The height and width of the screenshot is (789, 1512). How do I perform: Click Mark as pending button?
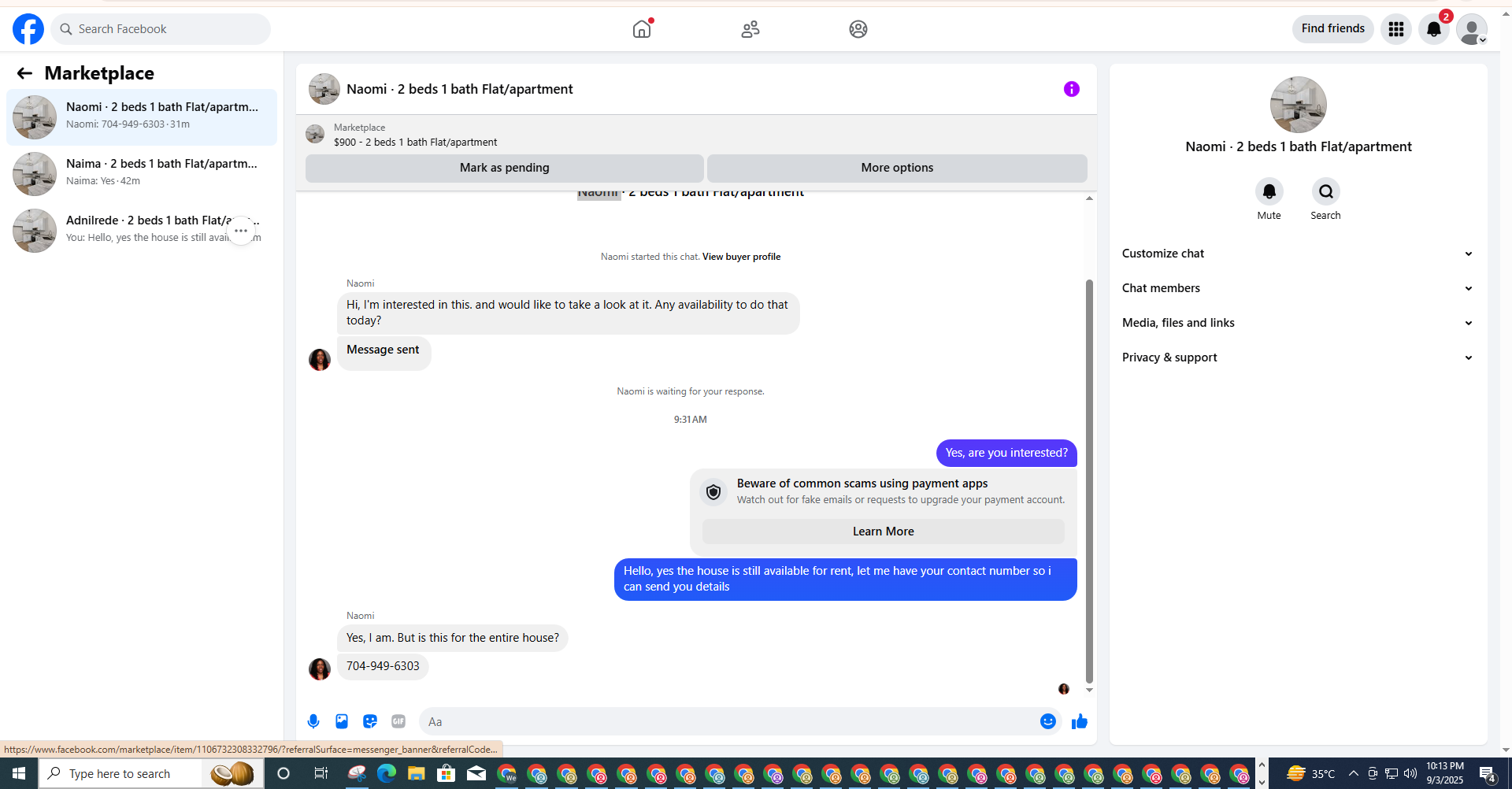click(505, 168)
